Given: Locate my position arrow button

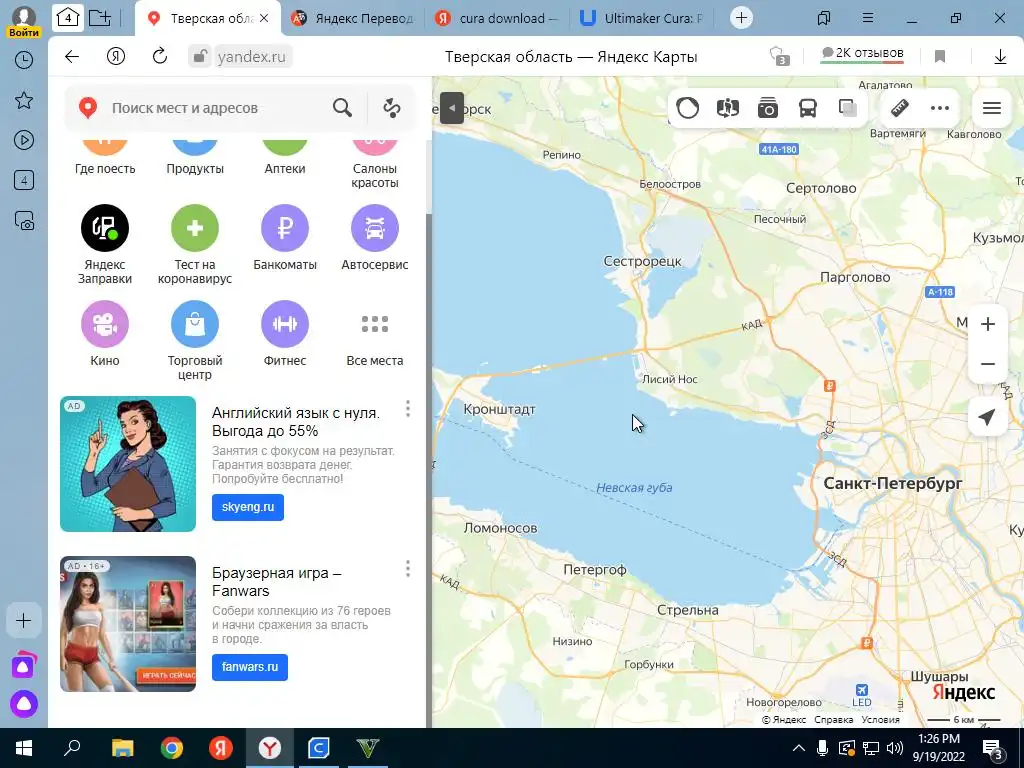Looking at the screenshot, I should click(x=988, y=417).
